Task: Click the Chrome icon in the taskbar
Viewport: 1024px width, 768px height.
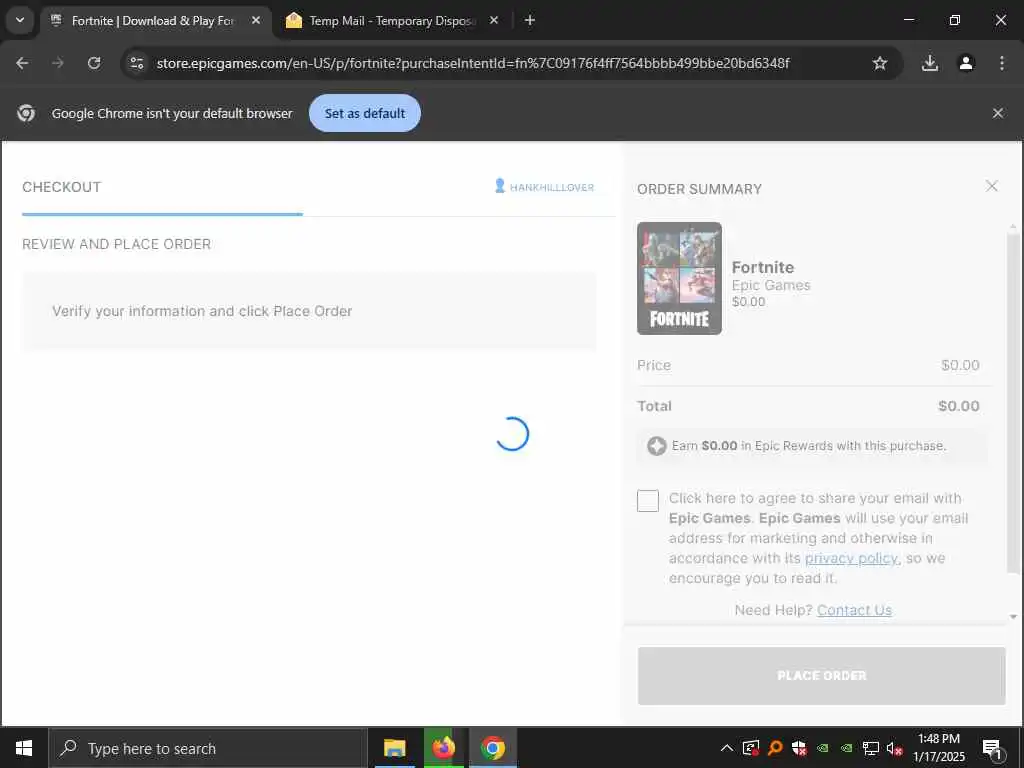Action: pyautogui.click(x=493, y=748)
